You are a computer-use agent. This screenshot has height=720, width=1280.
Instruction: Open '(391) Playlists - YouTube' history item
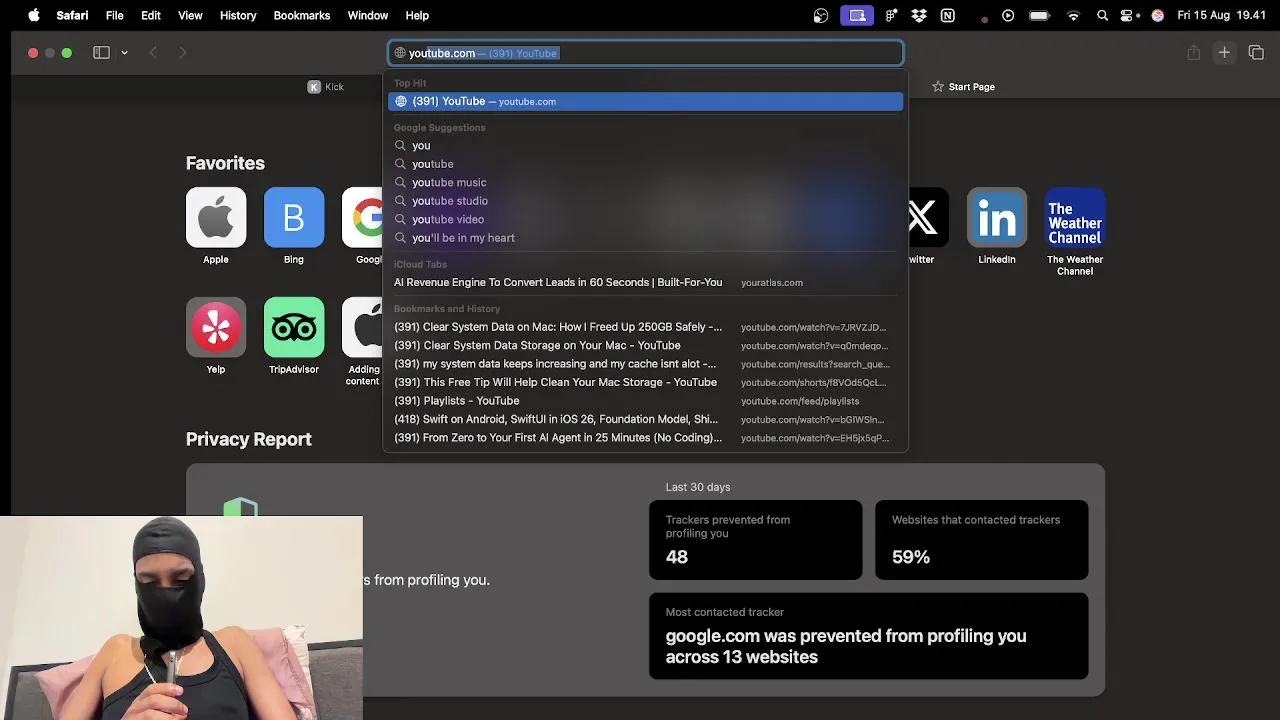646,401
